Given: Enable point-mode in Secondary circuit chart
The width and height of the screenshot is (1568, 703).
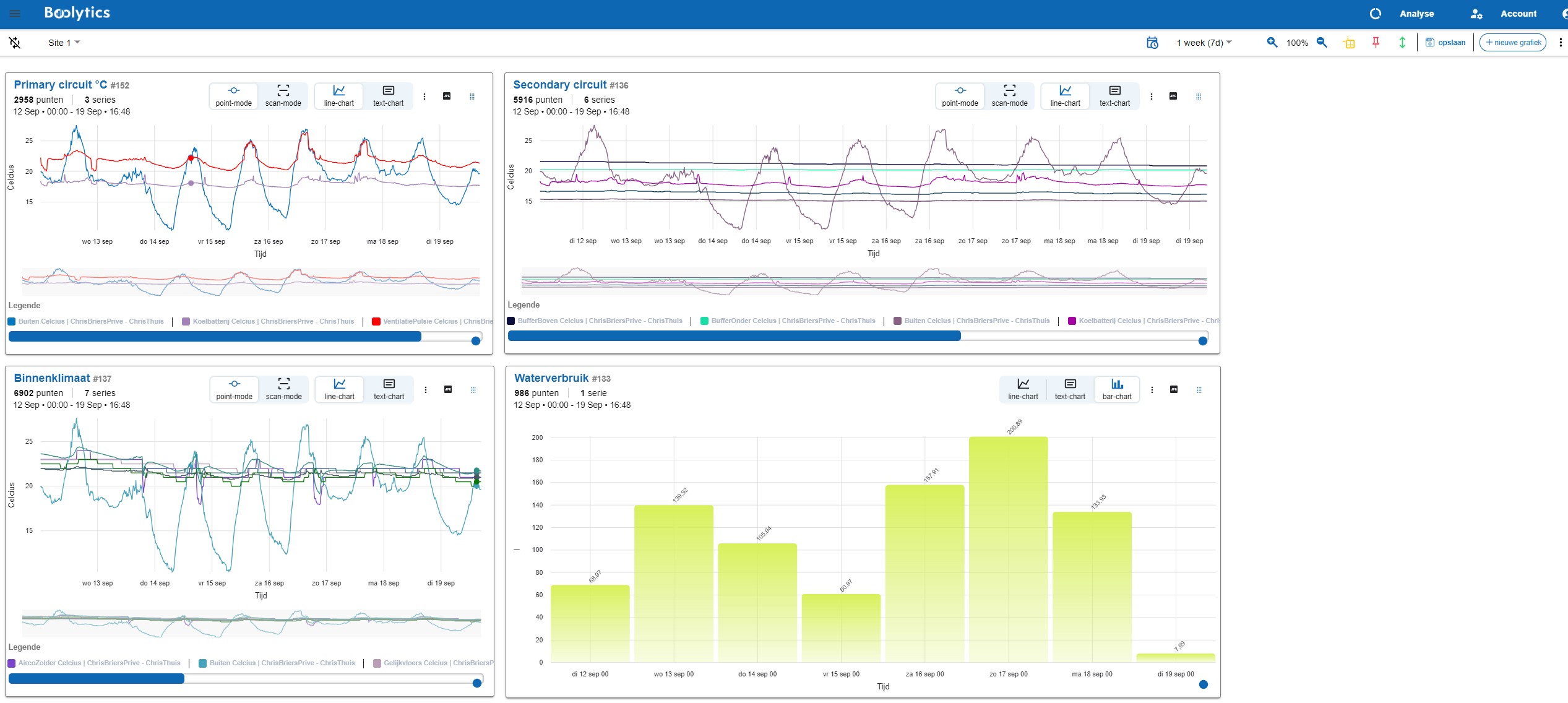Looking at the screenshot, I should pyautogui.click(x=960, y=96).
